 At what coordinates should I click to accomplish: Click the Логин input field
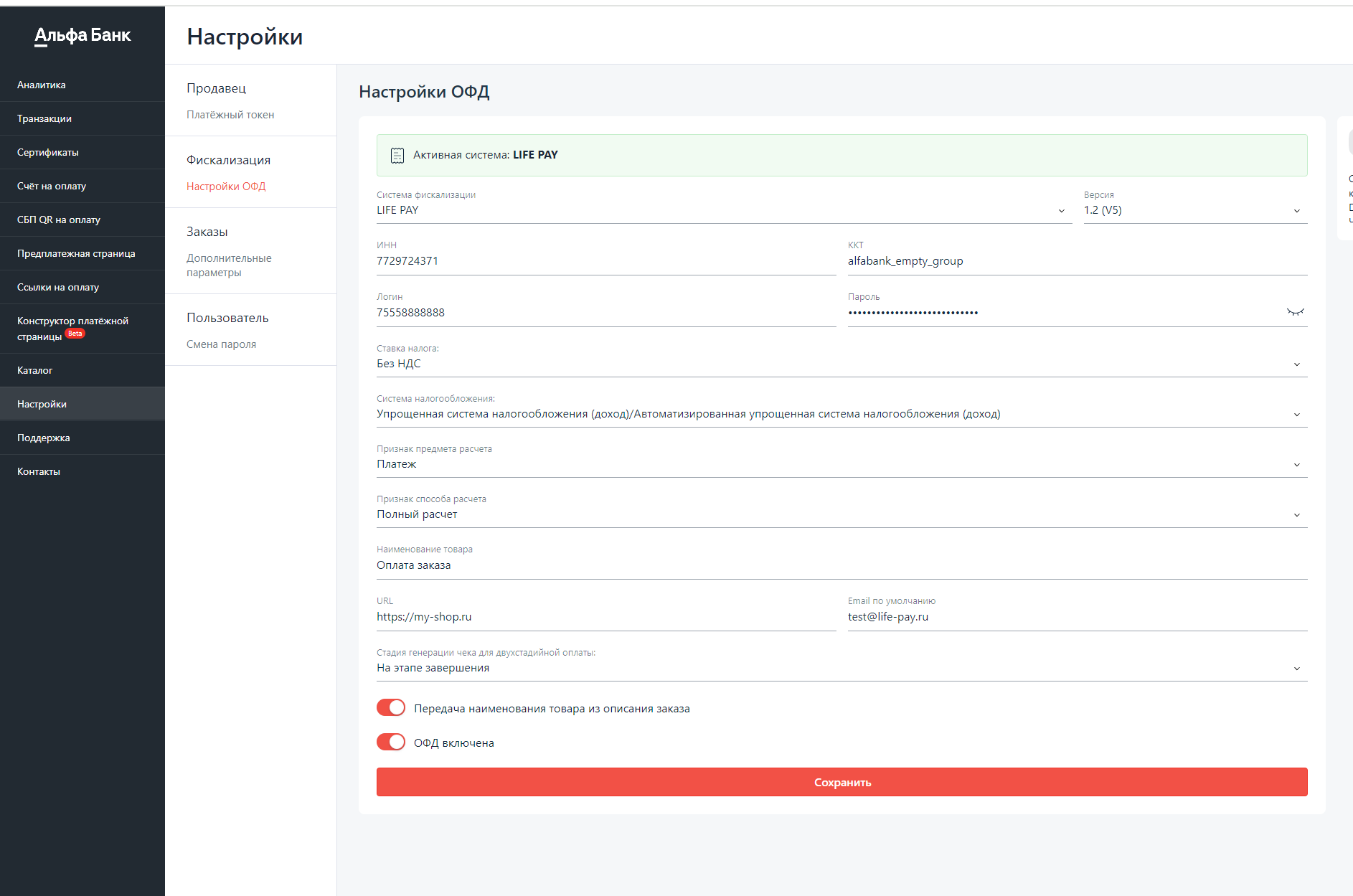pyautogui.click(x=606, y=313)
